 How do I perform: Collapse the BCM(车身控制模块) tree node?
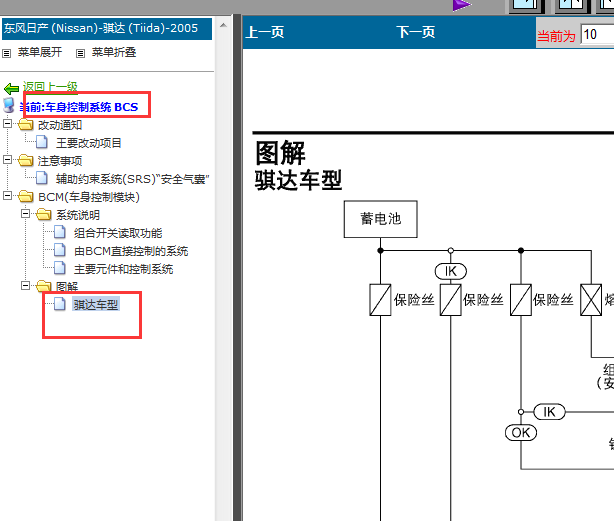click(7, 196)
